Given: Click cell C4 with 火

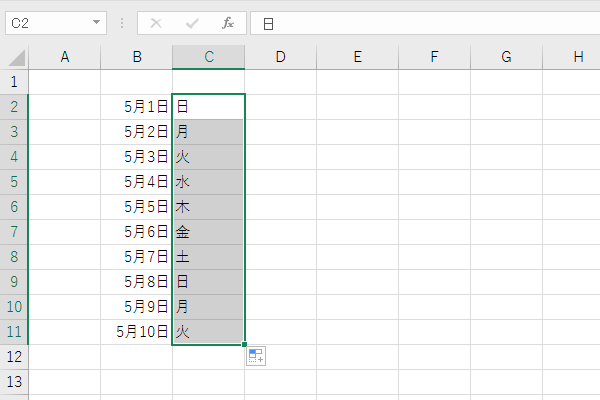Looking at the screenshot, I should coord(209,157).
